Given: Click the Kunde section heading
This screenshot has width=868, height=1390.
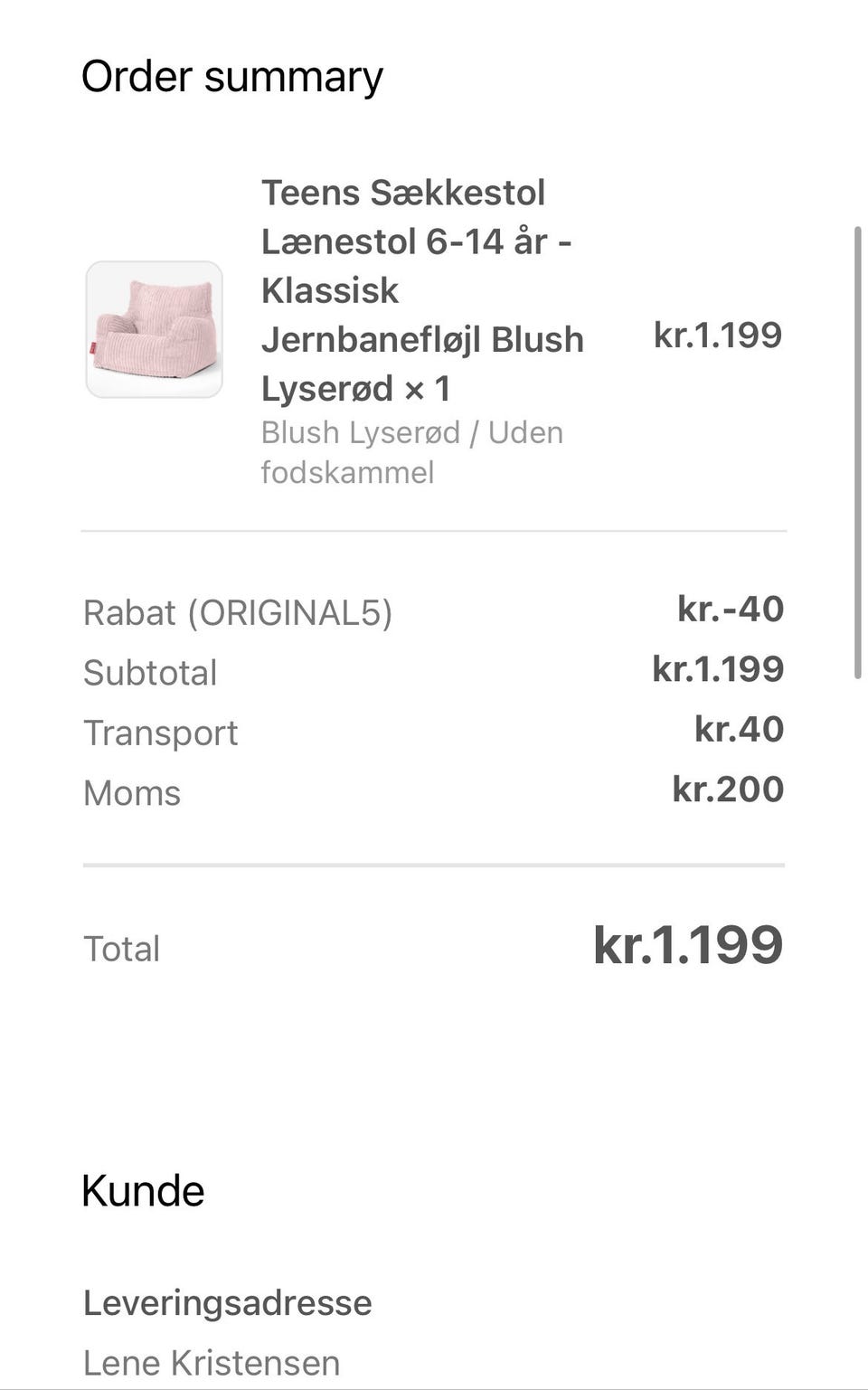Looking at the screenshot, I should [143, 1190].
